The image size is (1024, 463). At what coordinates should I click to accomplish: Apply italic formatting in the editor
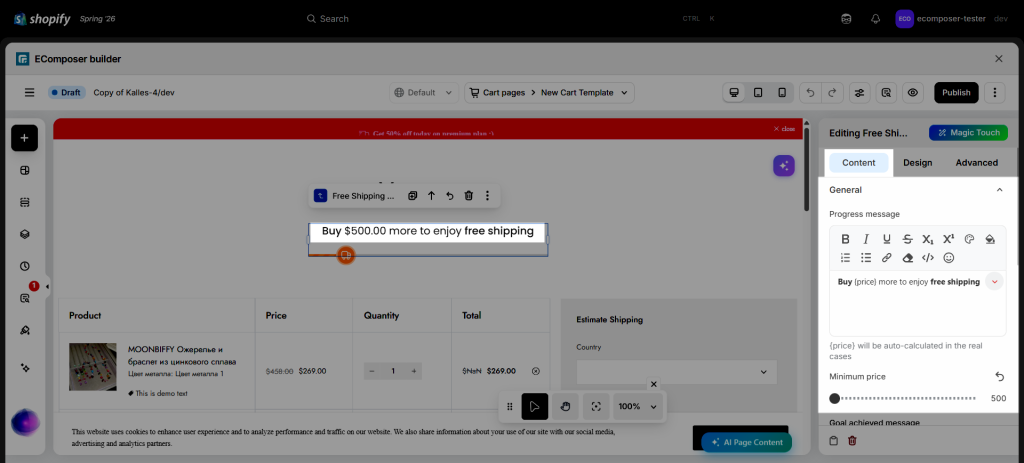tap(866, 239)
